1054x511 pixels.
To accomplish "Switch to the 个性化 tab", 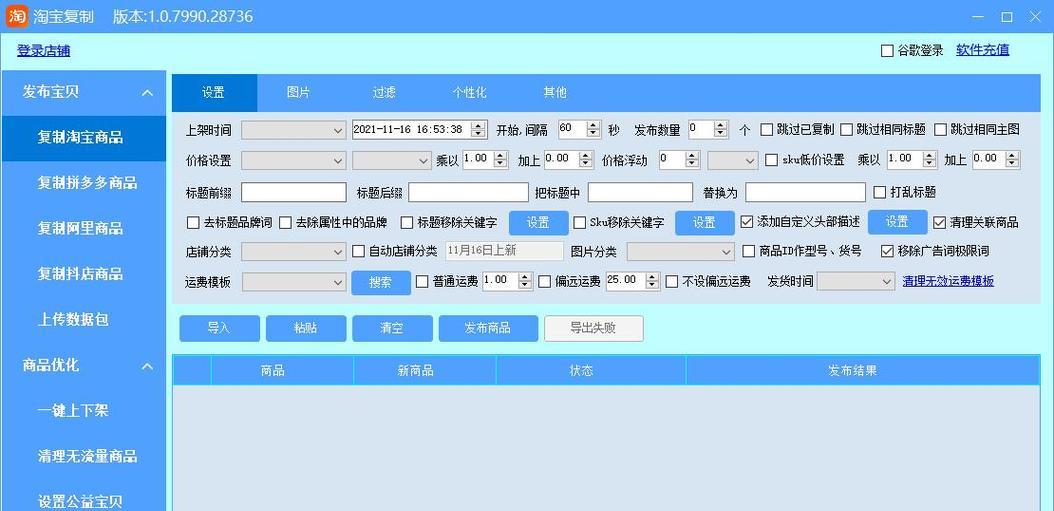I will [469, 93].
